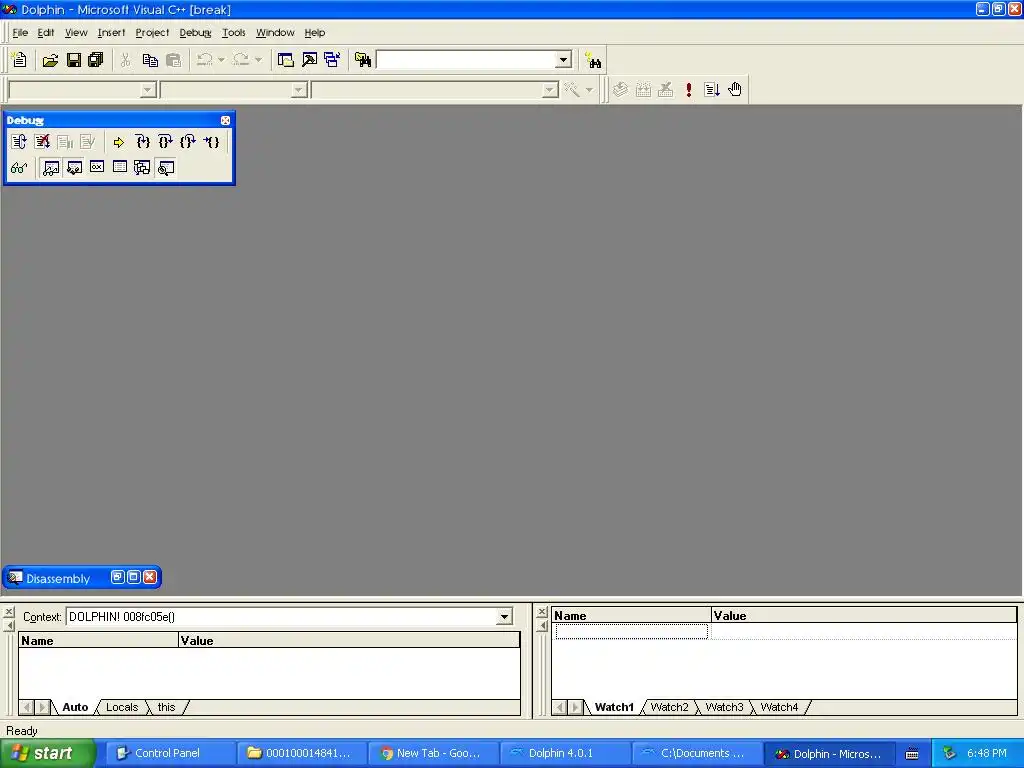
Task: Open the Window List icon
Action: [332, 60]
